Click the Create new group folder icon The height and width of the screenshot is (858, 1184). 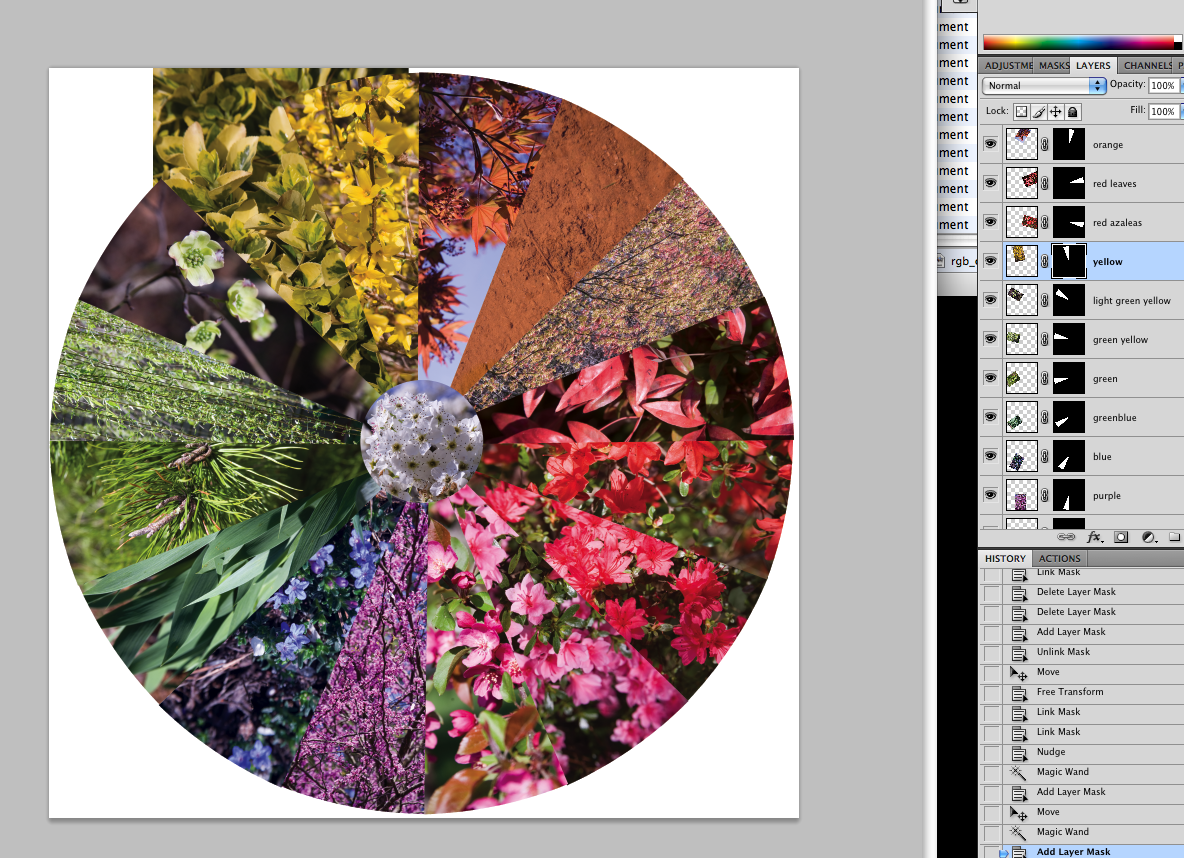point(1173,537)
